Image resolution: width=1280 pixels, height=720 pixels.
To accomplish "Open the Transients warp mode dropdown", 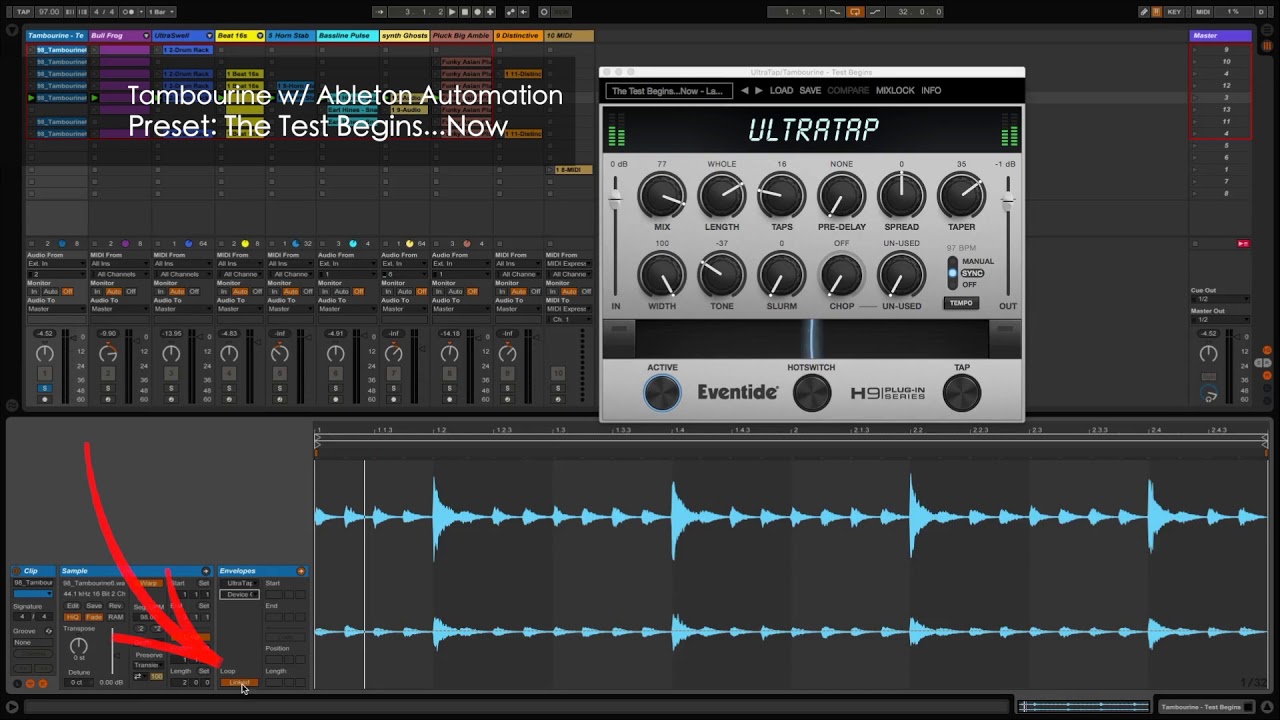I will (x=148, y=665).
